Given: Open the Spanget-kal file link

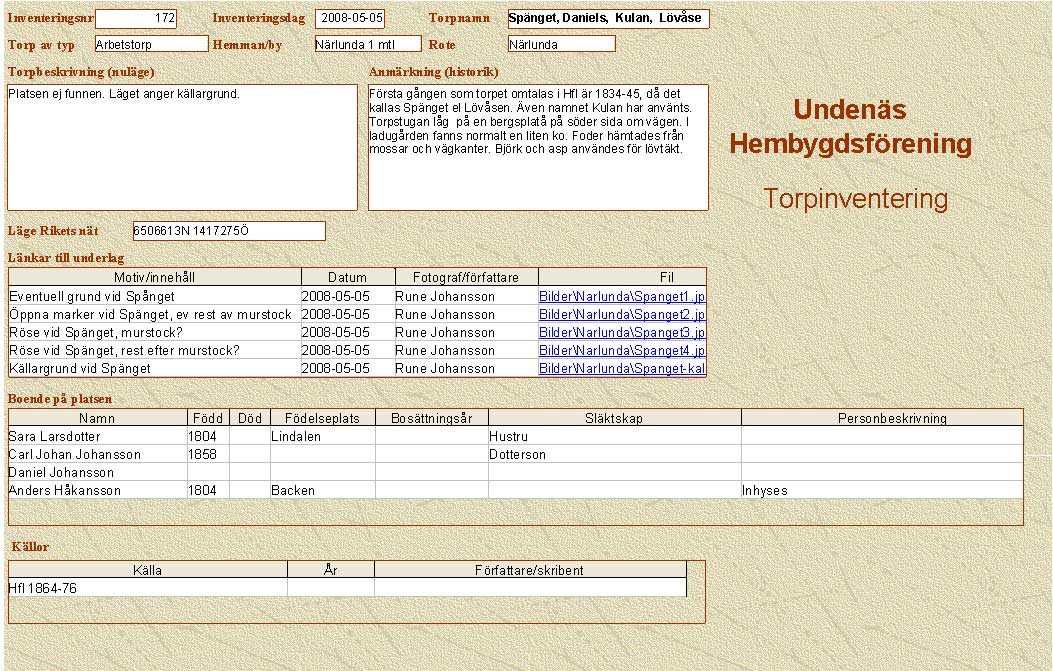Looking at the screenshot, I should pos(622,369).
